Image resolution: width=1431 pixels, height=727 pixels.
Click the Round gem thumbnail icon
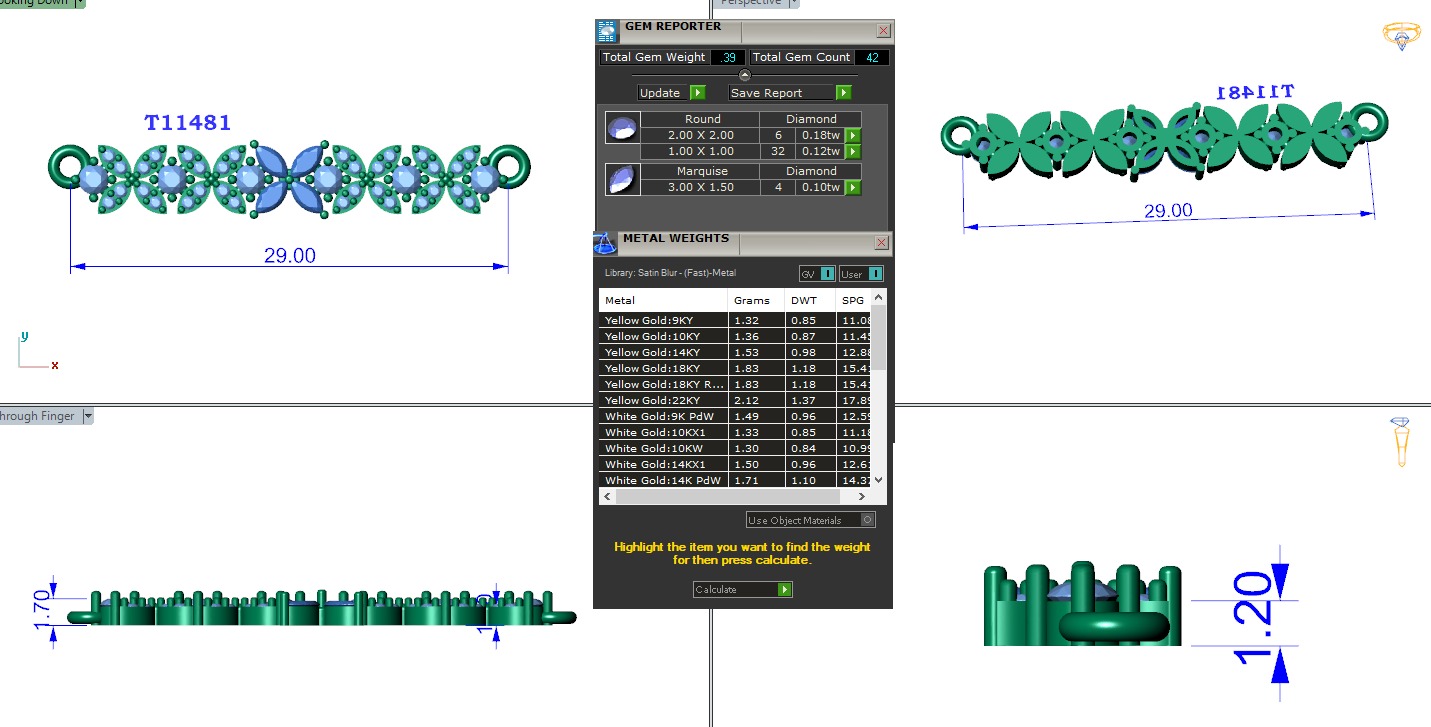pos(620,128)
